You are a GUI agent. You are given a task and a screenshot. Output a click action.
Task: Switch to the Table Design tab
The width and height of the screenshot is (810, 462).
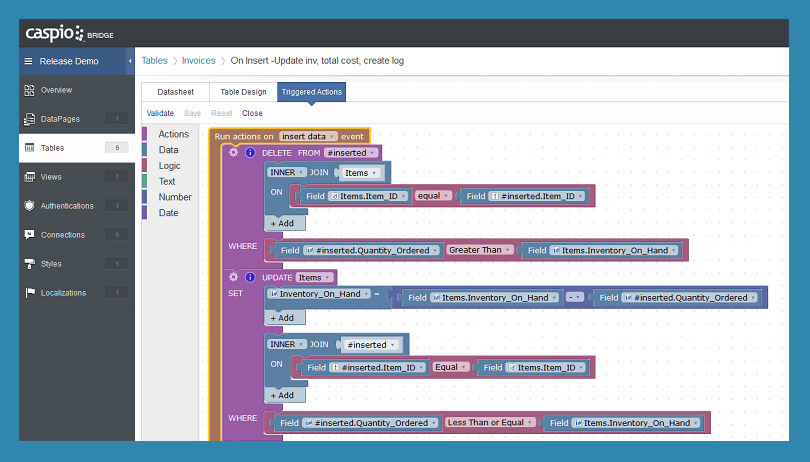click(x=243, y=92)
